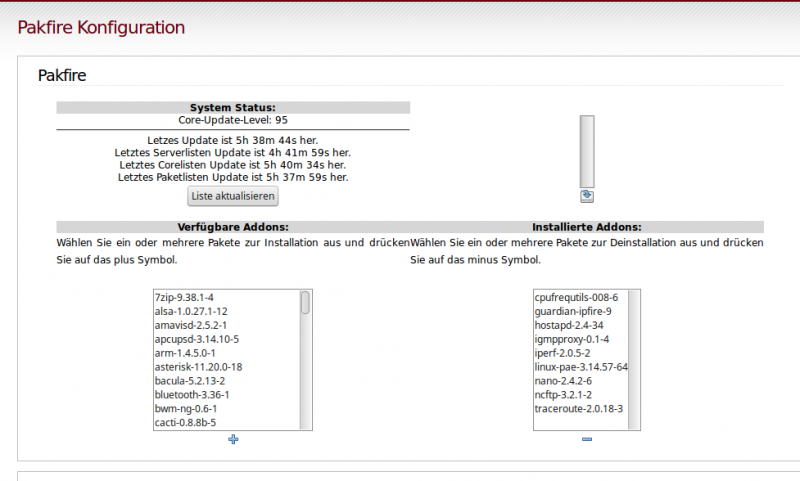This screenshot has height=481, width=800.
Task: Select 7zip-9.38.1-4 in available addons
Action: click(227, 297)
